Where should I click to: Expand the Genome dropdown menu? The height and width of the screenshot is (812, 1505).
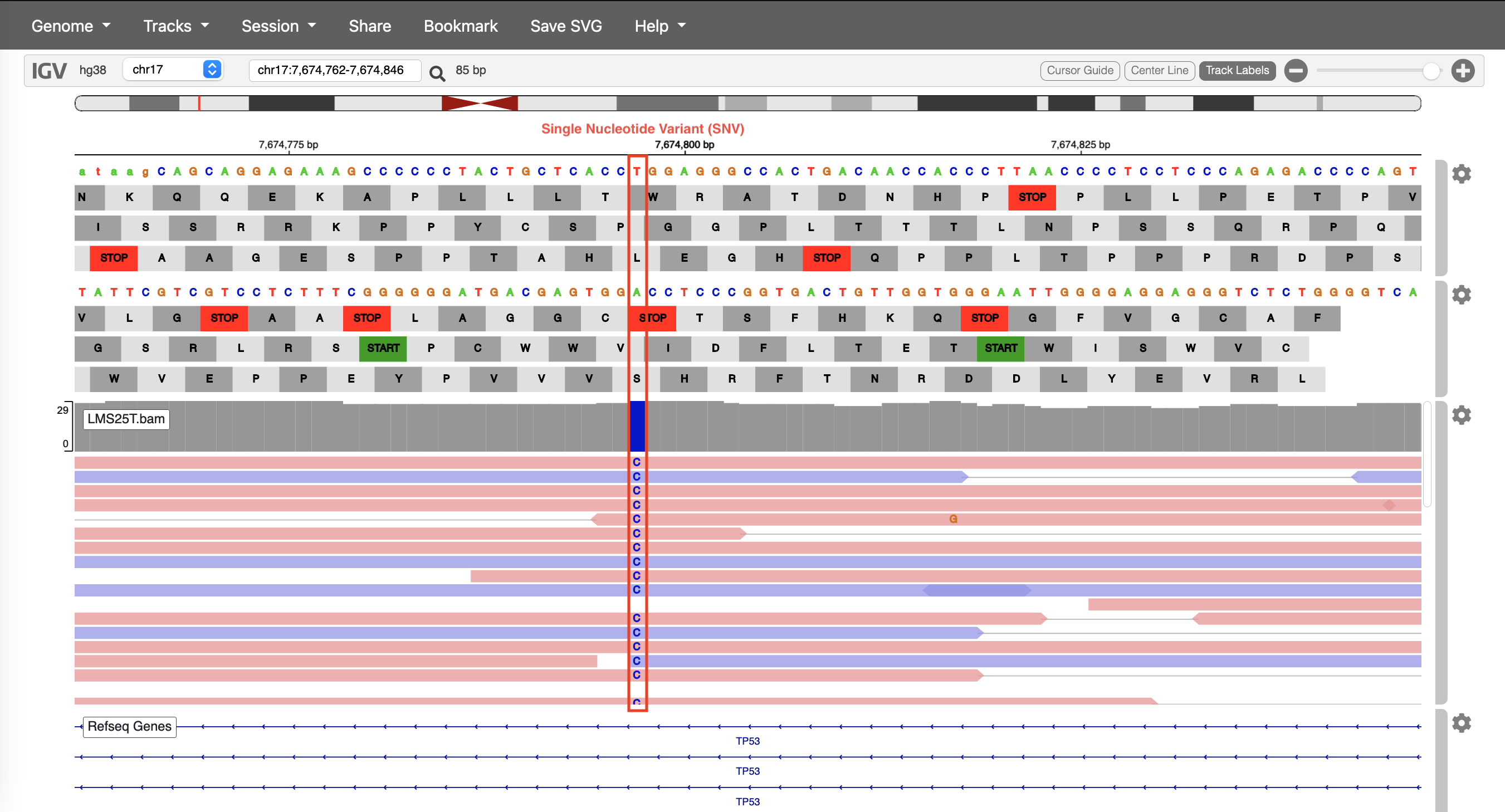[71, 26]
